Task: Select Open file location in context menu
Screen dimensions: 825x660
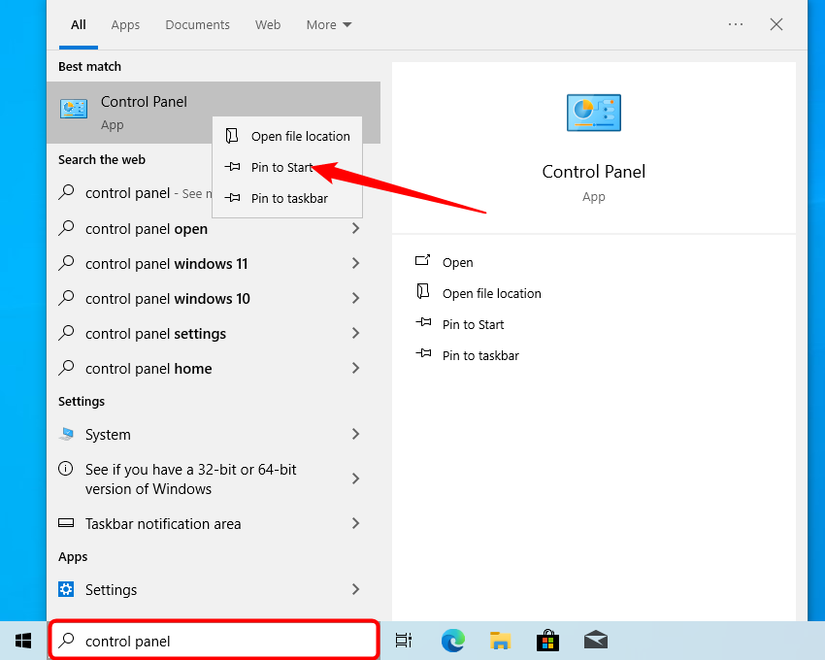Action: tap(300, 136)
